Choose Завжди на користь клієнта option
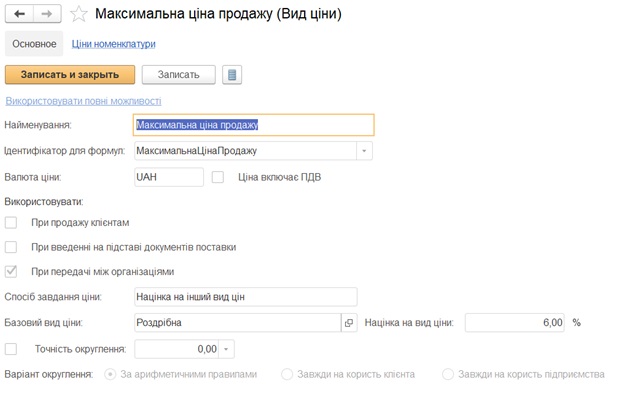624x404 pixels. point(287,374)
